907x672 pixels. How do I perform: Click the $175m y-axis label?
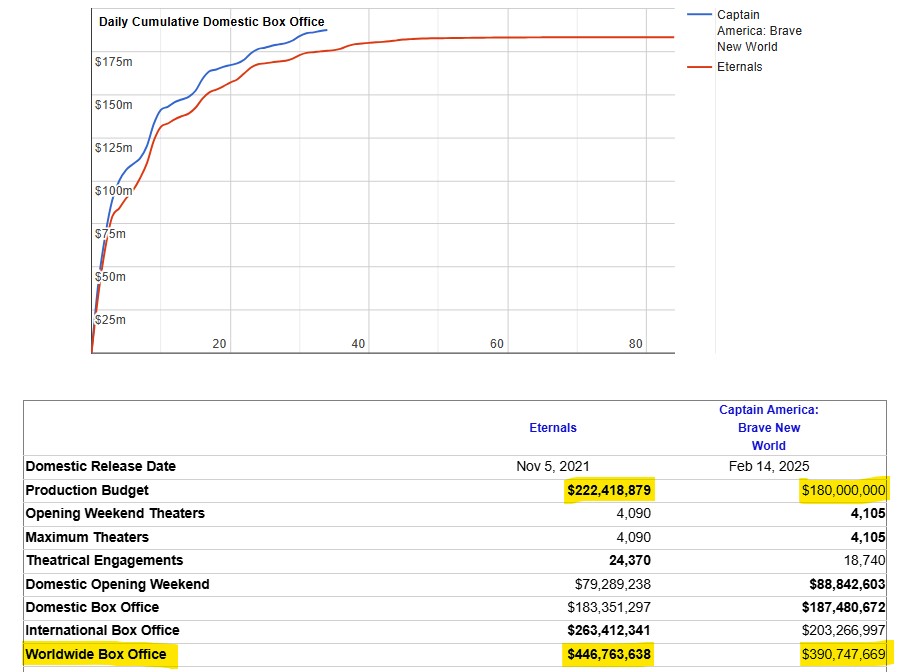(113, 62)
